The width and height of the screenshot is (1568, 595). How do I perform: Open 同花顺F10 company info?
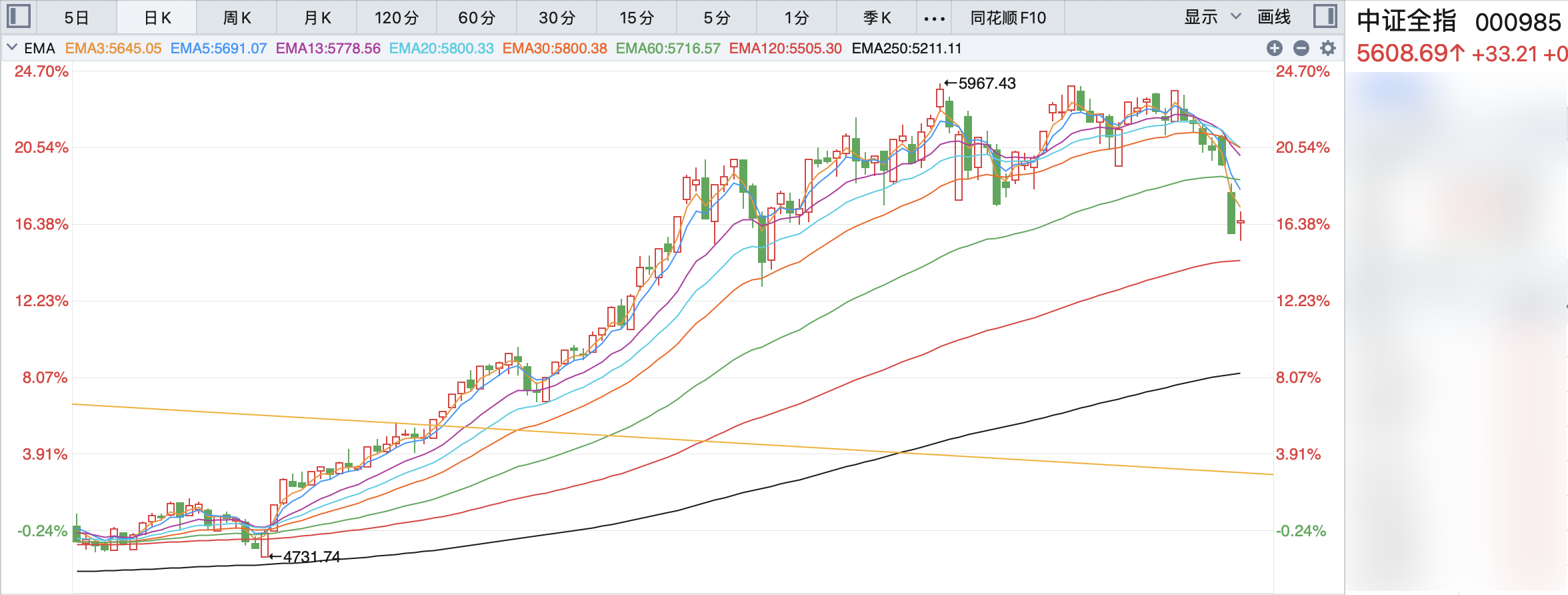click(1008, 18)
